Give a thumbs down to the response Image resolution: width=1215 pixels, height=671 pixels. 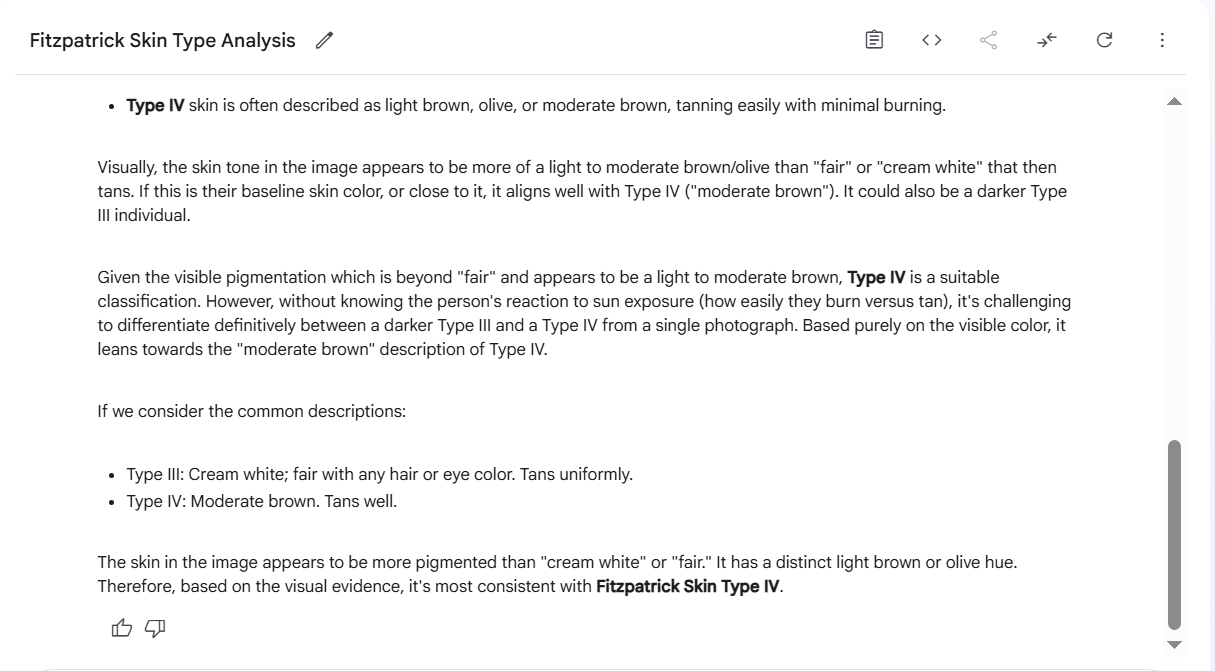155,628
